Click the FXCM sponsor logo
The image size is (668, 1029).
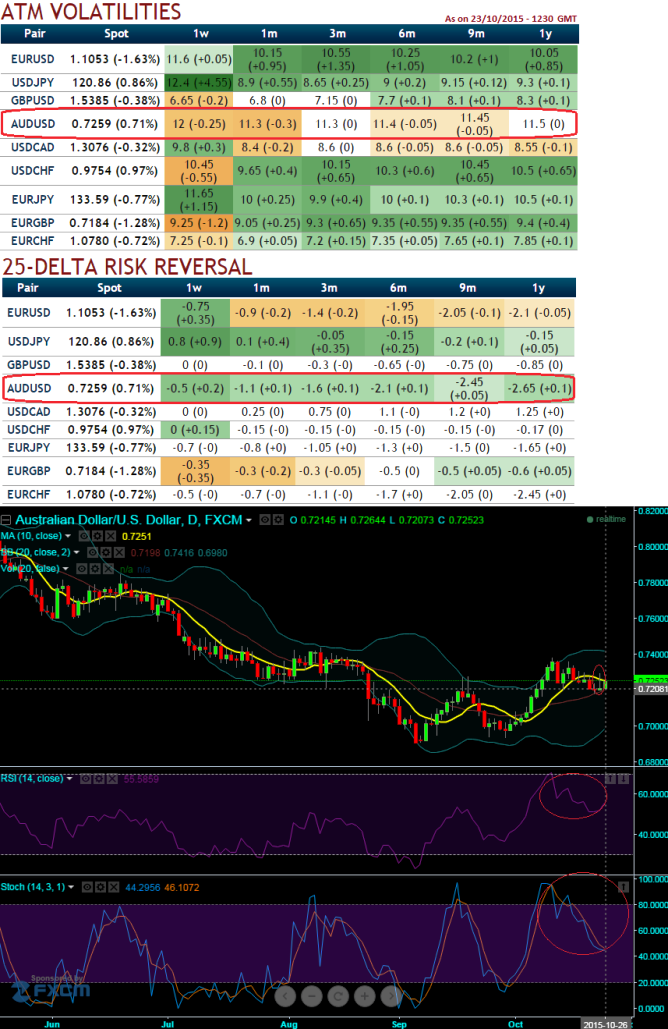click(x=51, y=990)
